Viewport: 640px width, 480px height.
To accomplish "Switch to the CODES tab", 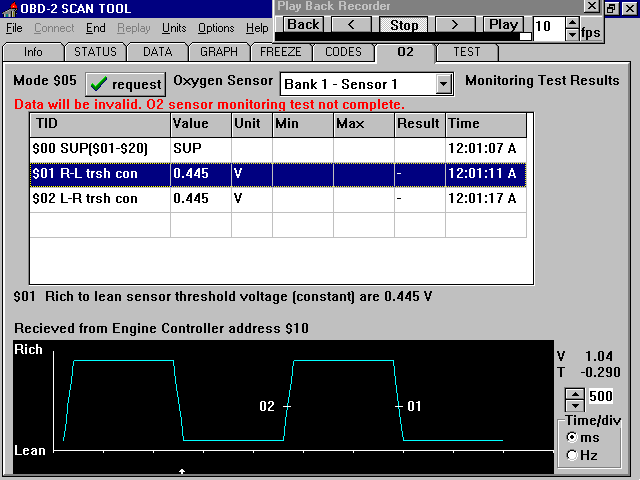I will (343, 52).
